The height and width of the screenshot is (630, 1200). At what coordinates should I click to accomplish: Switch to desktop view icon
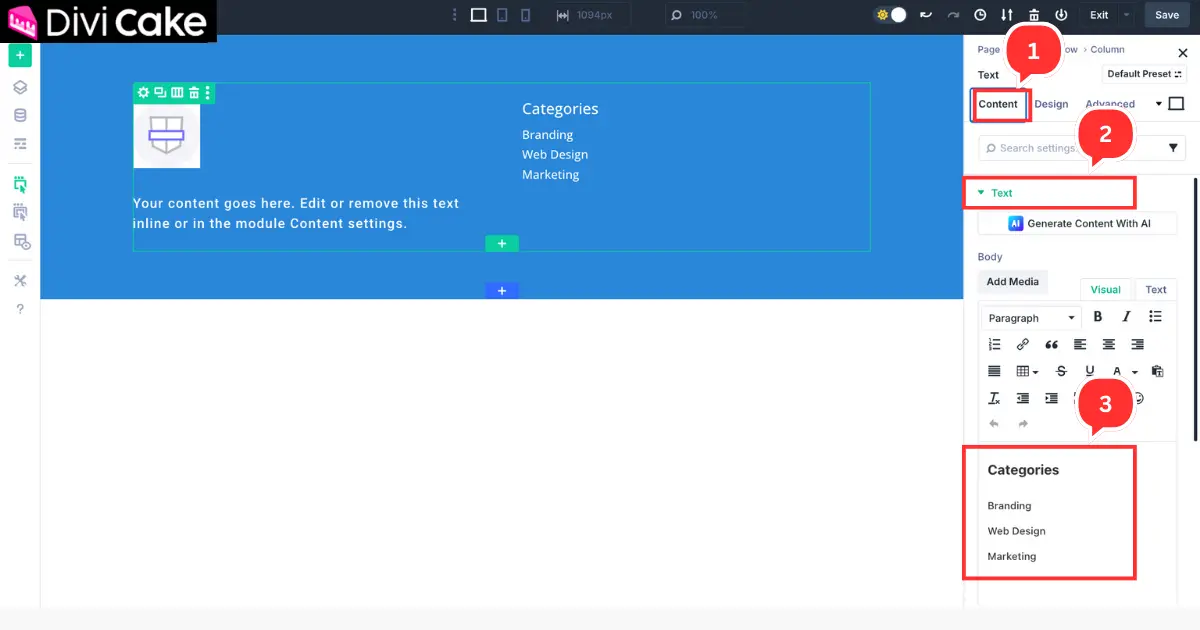click(x=478, y=15)
